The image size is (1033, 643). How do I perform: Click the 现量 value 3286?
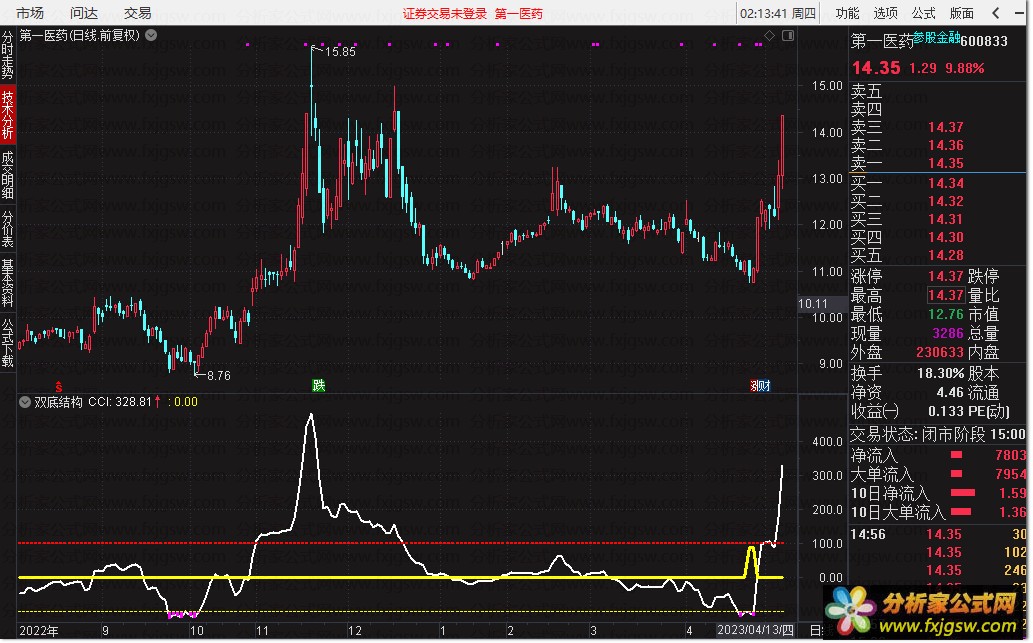click(x=947, y=333)
